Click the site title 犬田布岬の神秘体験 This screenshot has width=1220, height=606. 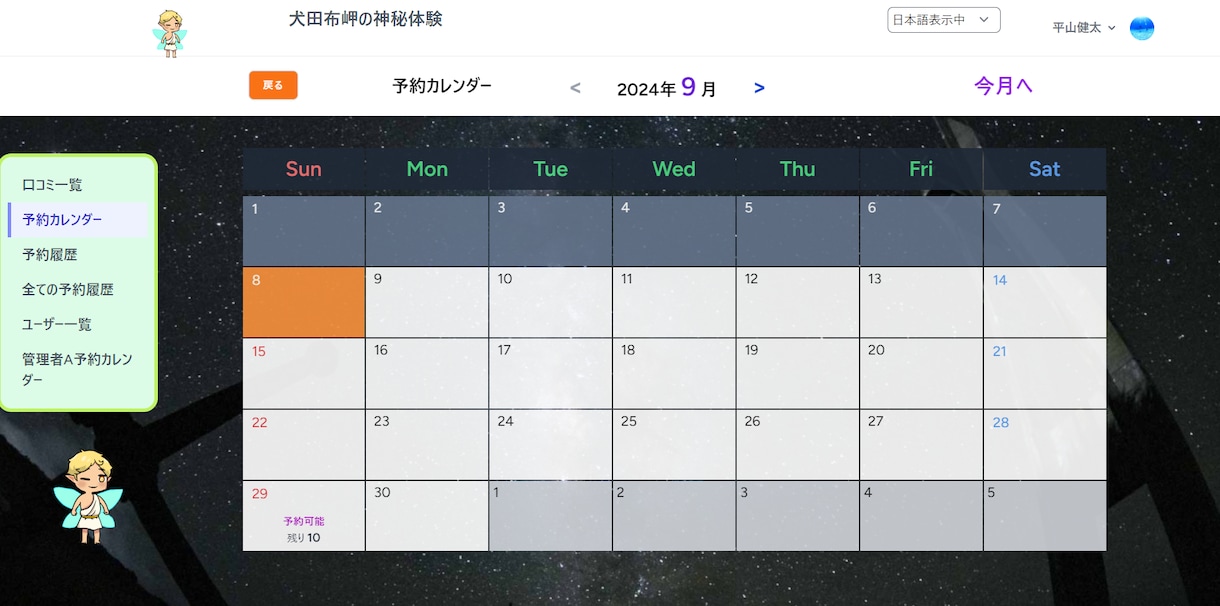pyautogui.click(x=365, y=19)
